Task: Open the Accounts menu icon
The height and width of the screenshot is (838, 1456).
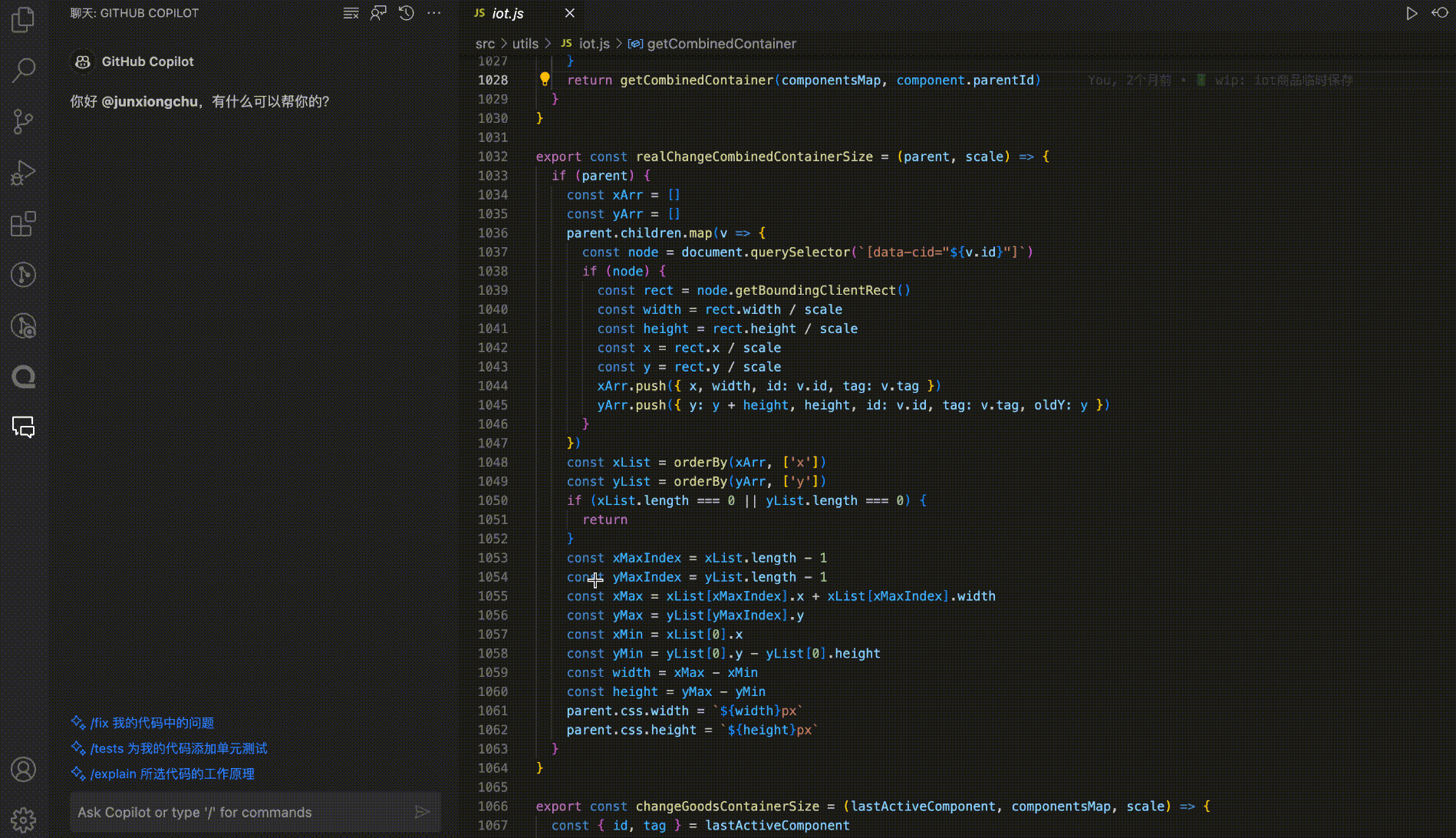Action: (23, 769)
